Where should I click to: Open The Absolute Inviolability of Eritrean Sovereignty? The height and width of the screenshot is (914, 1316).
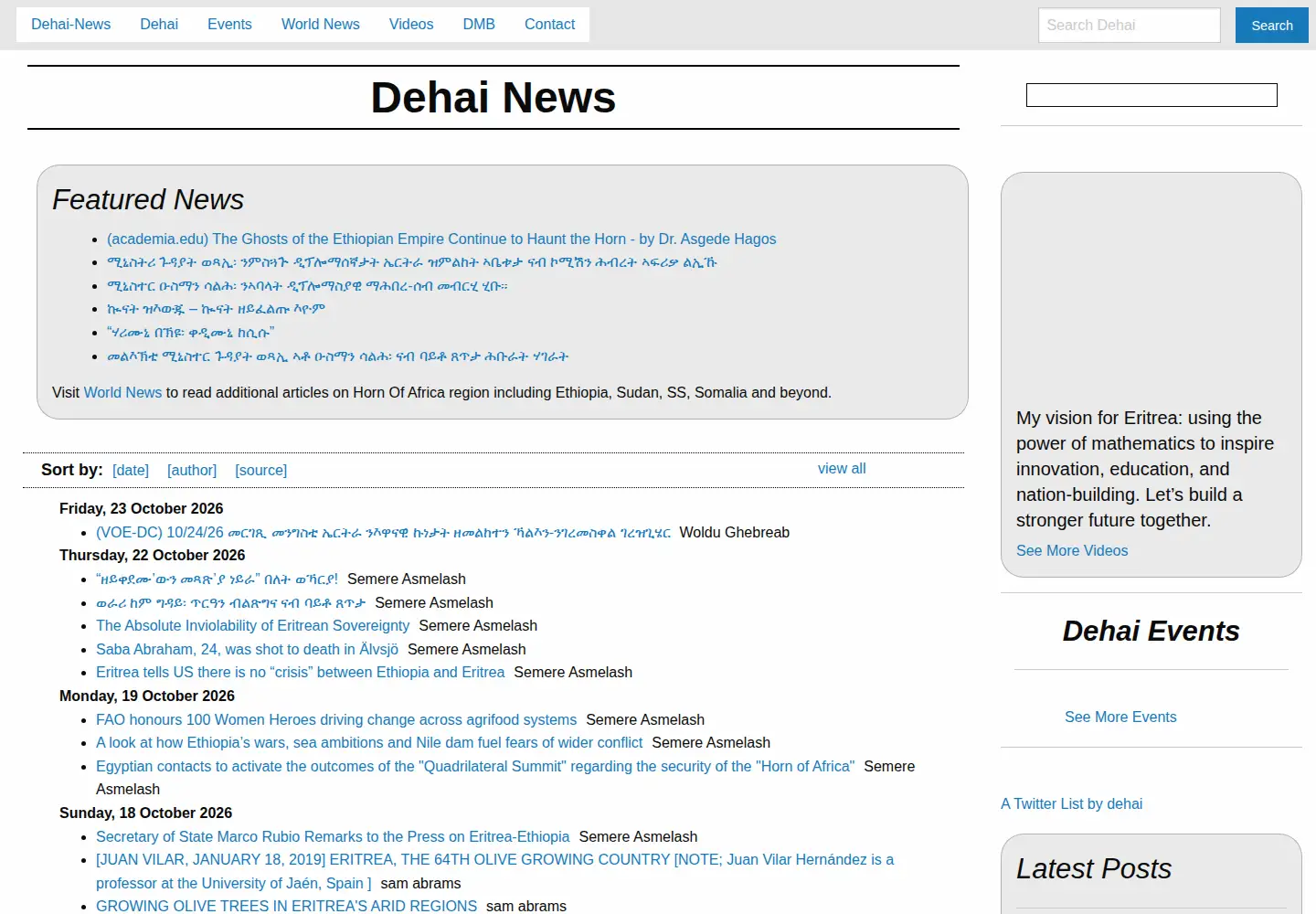click(252, 626)
